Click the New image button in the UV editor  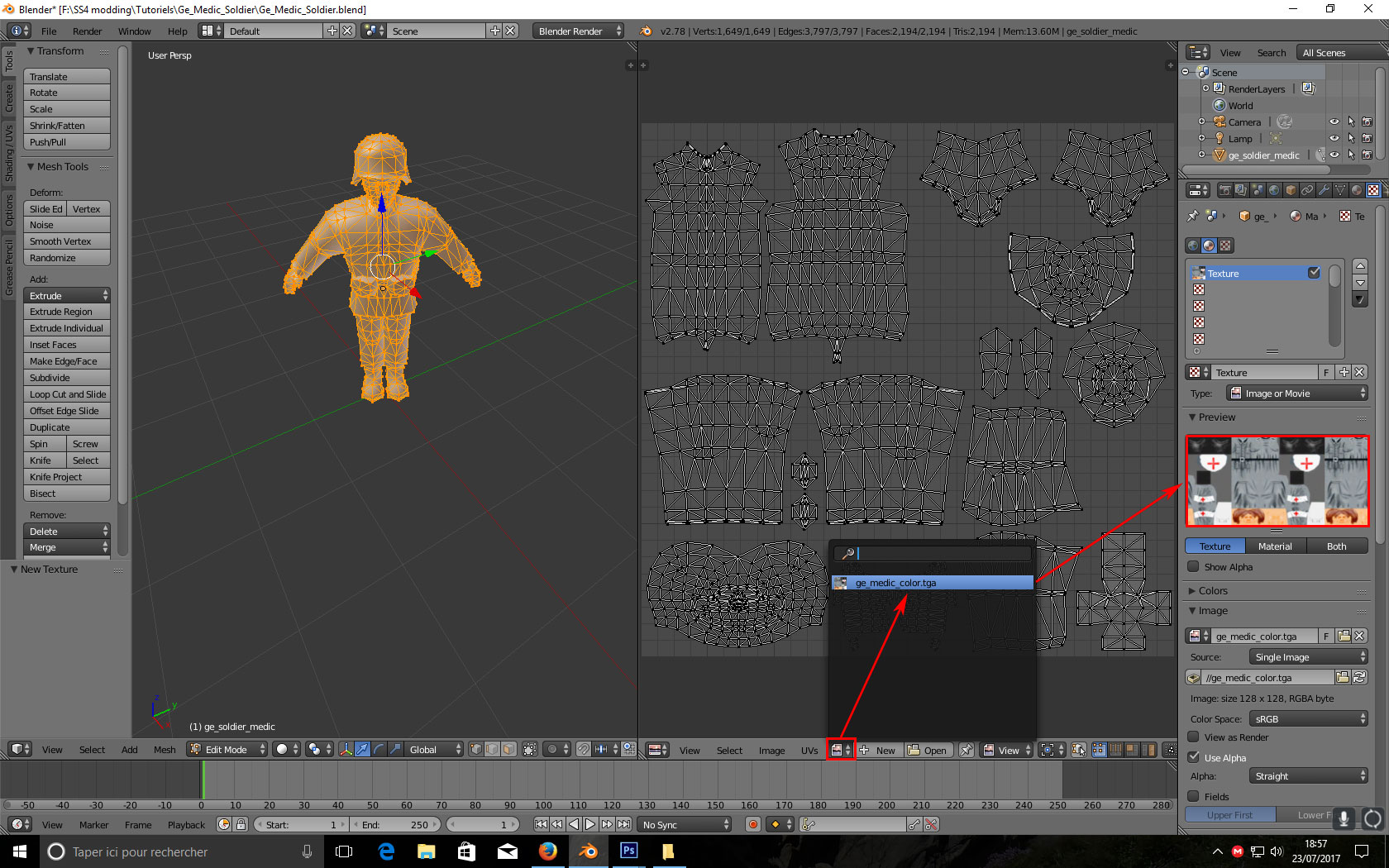tap(879, 750)
